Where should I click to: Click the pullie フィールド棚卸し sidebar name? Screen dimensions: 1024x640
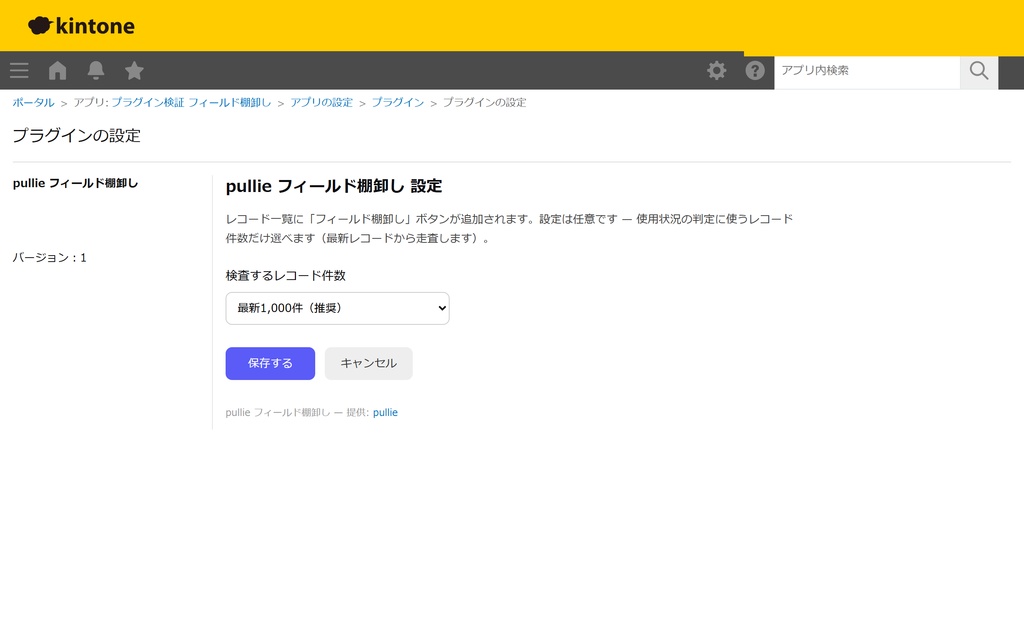pos(76,184)
